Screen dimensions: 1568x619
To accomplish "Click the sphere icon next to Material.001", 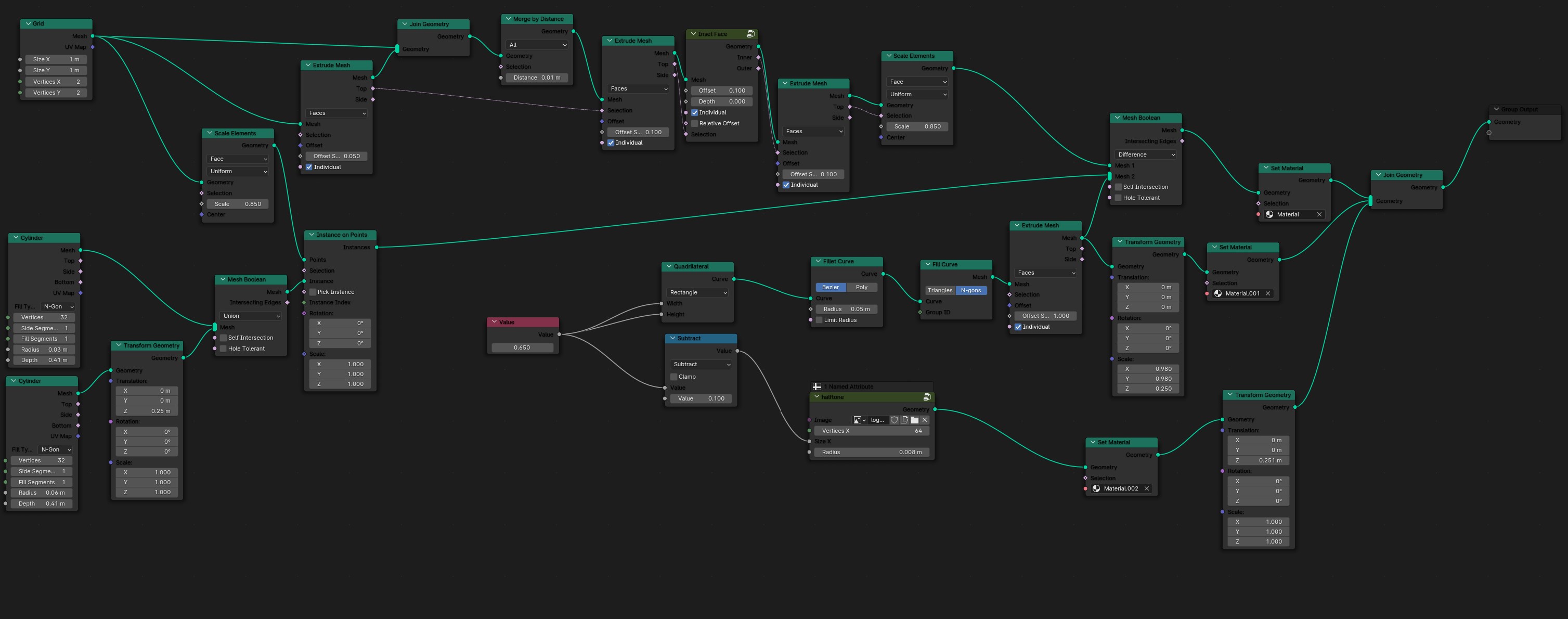I will [x=1218, y=293].
